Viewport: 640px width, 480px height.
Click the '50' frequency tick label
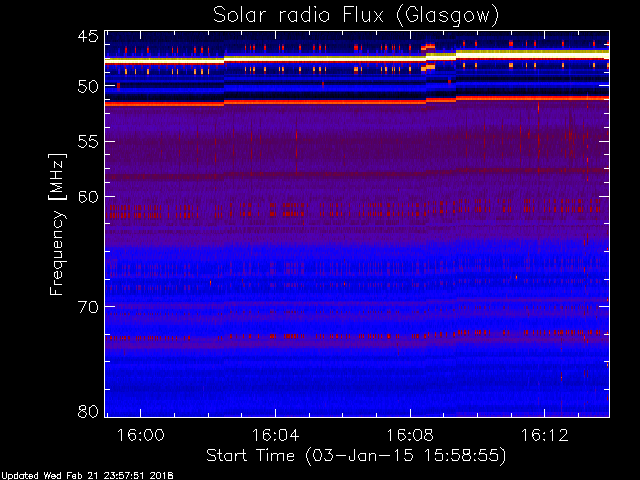tap(88, 87)
